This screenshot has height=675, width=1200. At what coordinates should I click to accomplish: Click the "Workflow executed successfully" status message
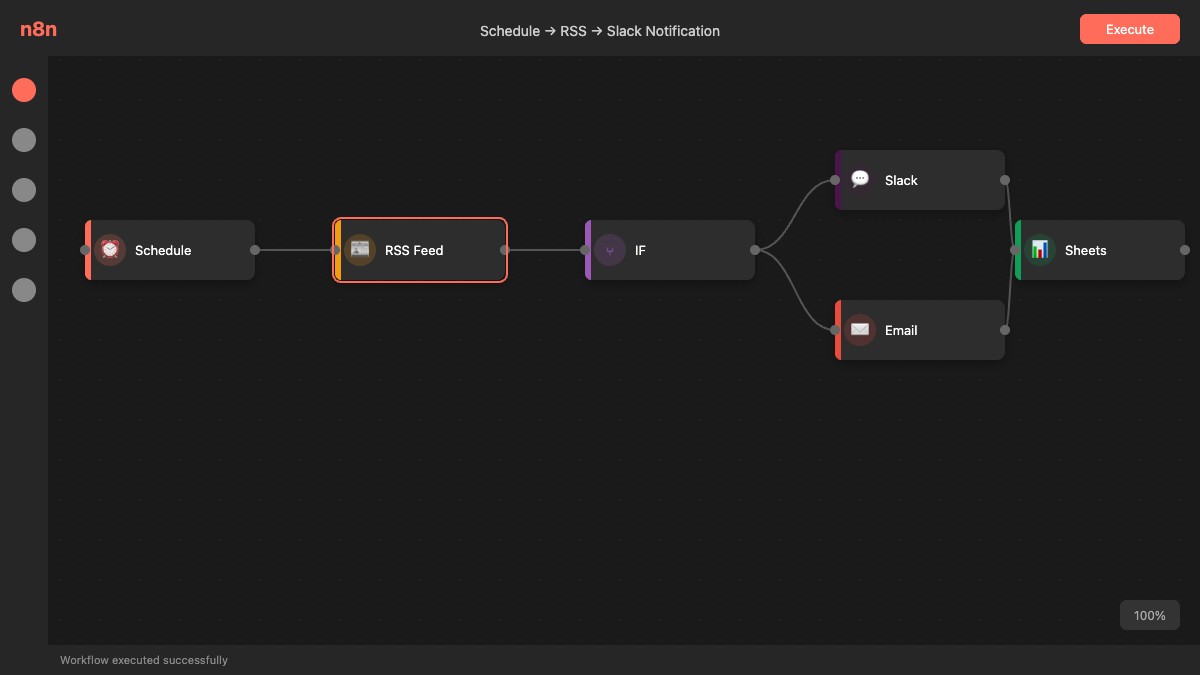[144, 660]
